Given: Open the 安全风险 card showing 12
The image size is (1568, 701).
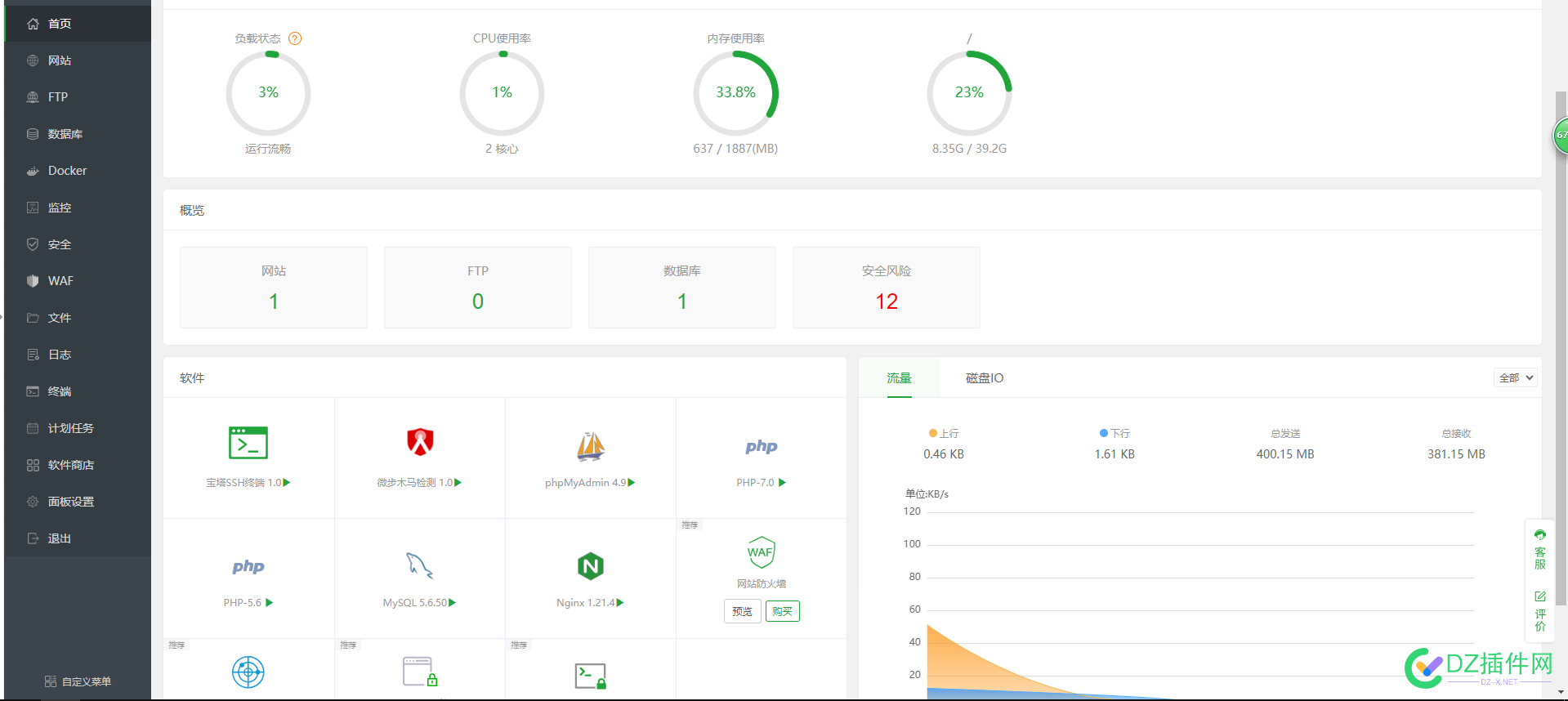Looking at the screenshot, I should point(887,288).
